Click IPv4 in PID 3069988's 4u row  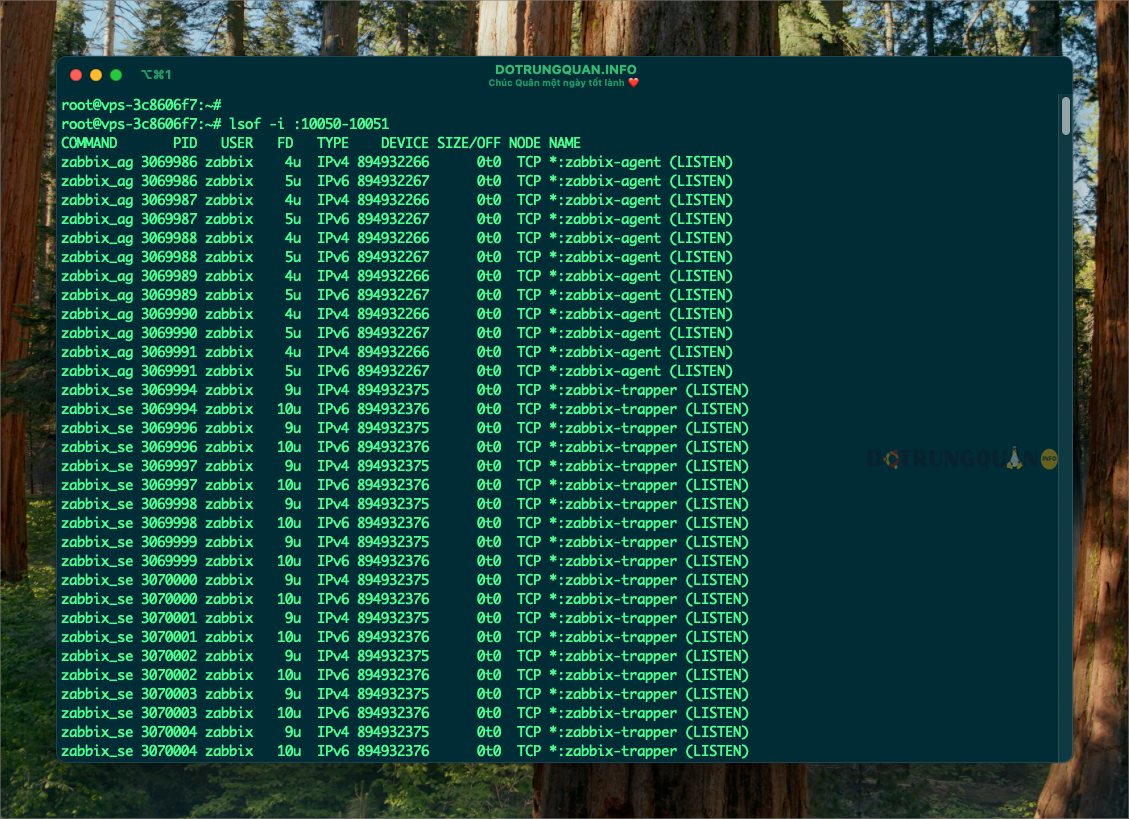pyautogui.click(x=333, y=238)
